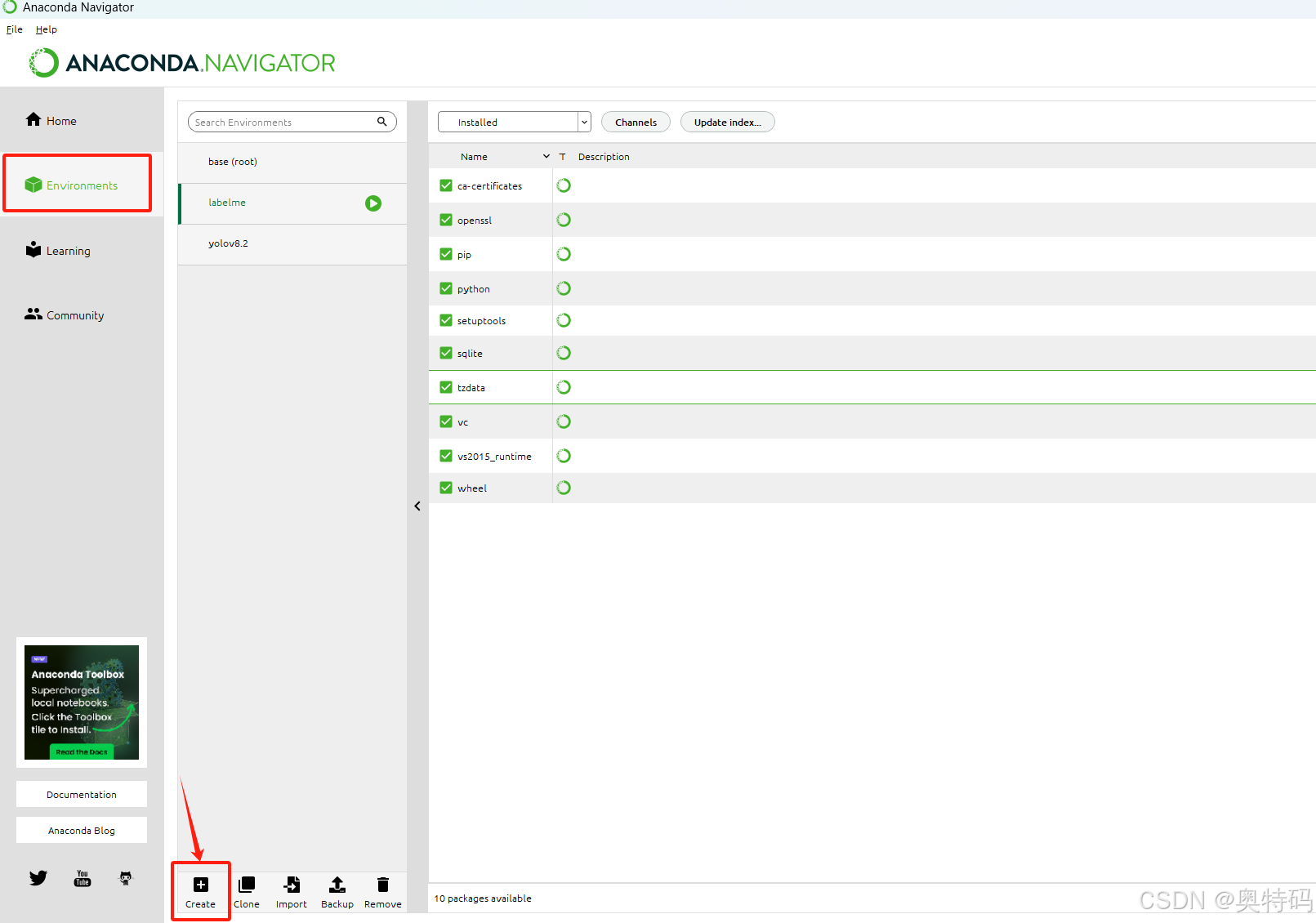Click the Name column sort arrow
Viewport: 1316px width, 923px height.
[546, 156]
